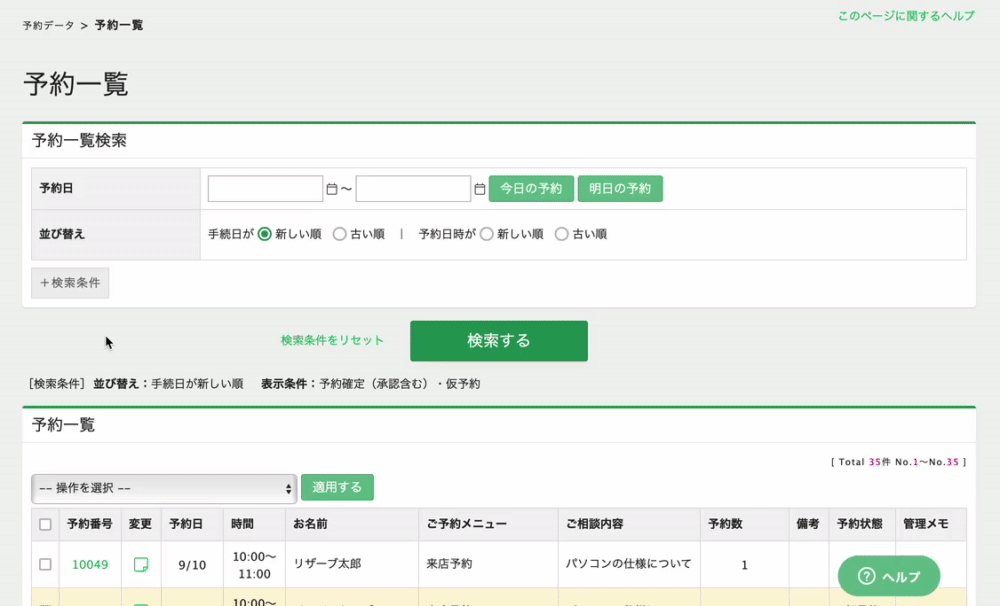The height and width of the screenshot is (606, 1000).
Task: Select 予約日時が 新しい順 radio button
Action: [487, 234]
